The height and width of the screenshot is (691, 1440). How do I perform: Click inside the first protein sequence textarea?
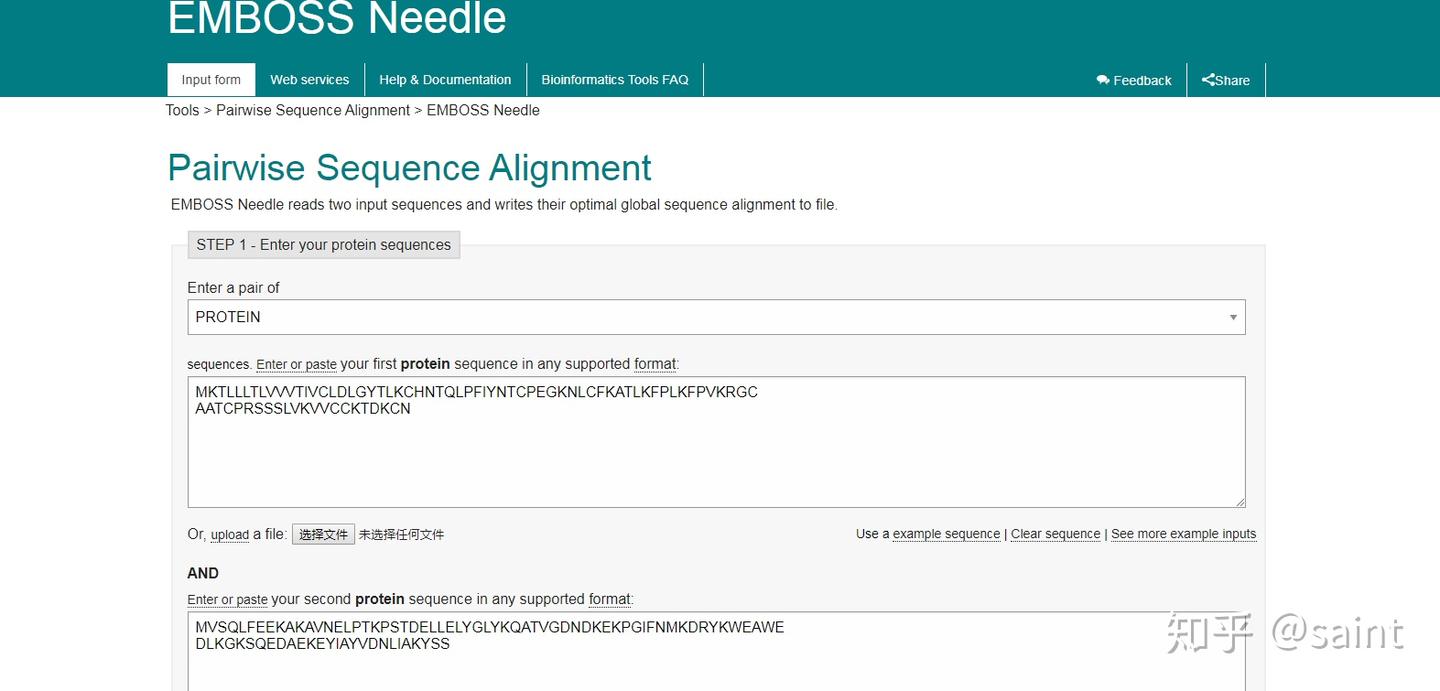coord(715,440)
